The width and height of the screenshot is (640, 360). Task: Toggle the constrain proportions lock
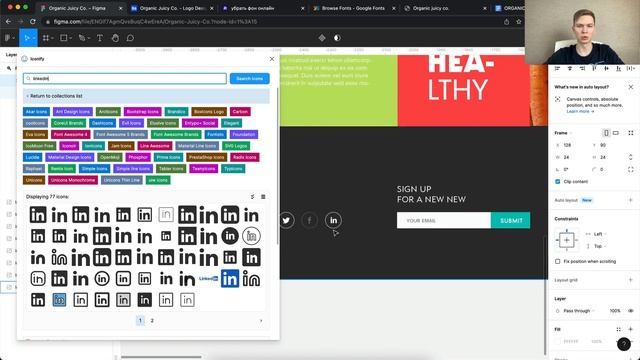(x=631, y=157)
